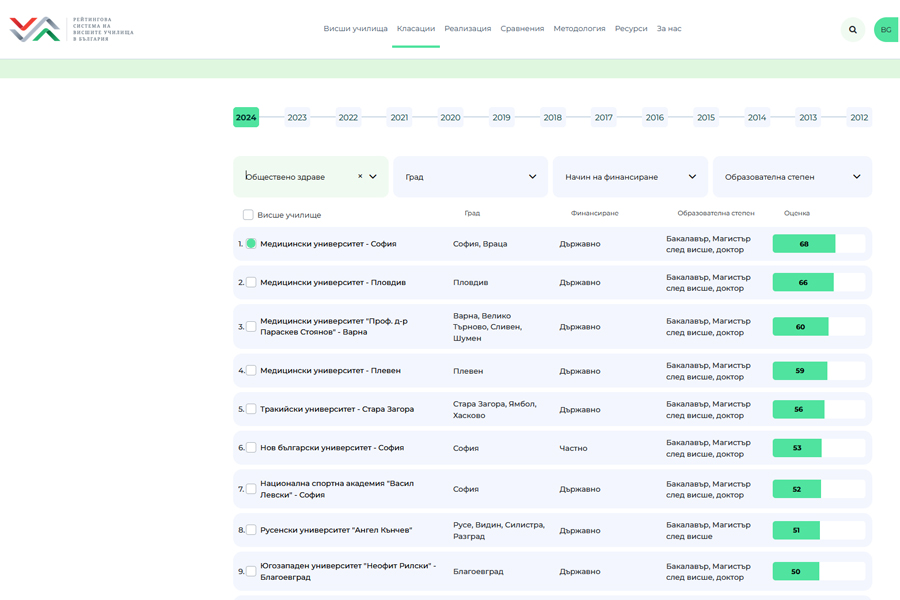This screenshot has width=900, height=600.
Task: Click the Плевен city cell
Action: pyautogui.click(x=468, y=371)
